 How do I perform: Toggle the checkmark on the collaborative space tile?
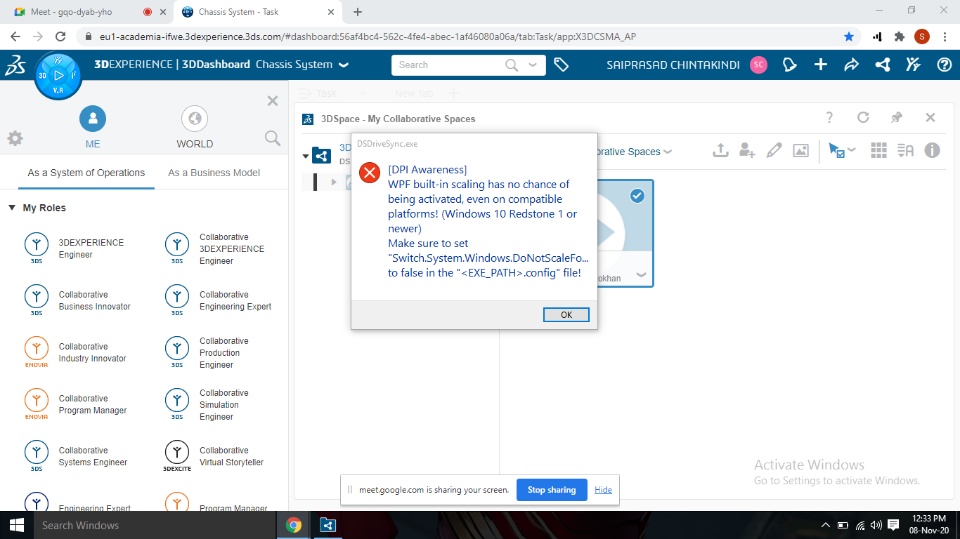tap(637, 196)
